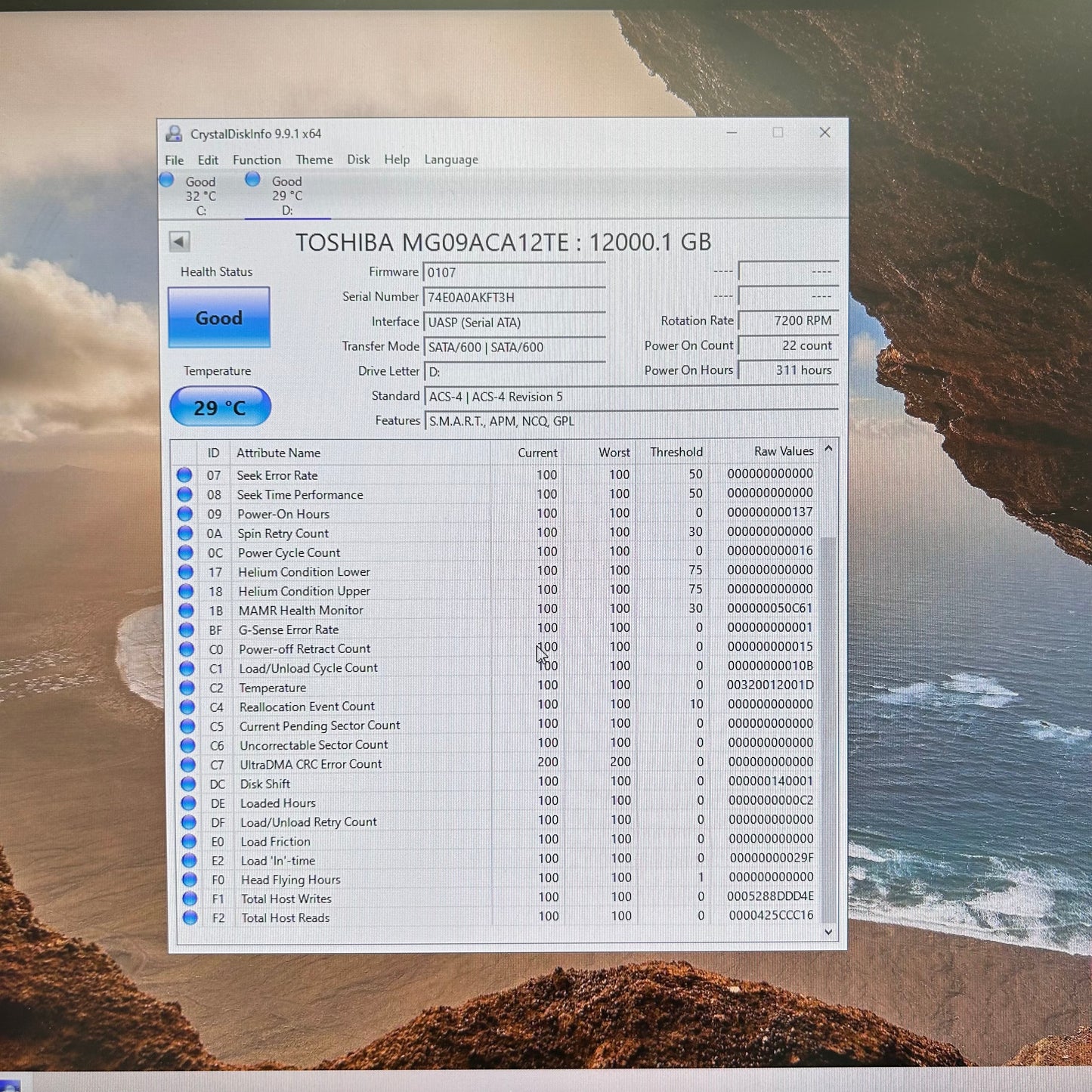1092x1092 pixels.
Task: Click the status orb for Loaded Hours
Action: point(188,803)
